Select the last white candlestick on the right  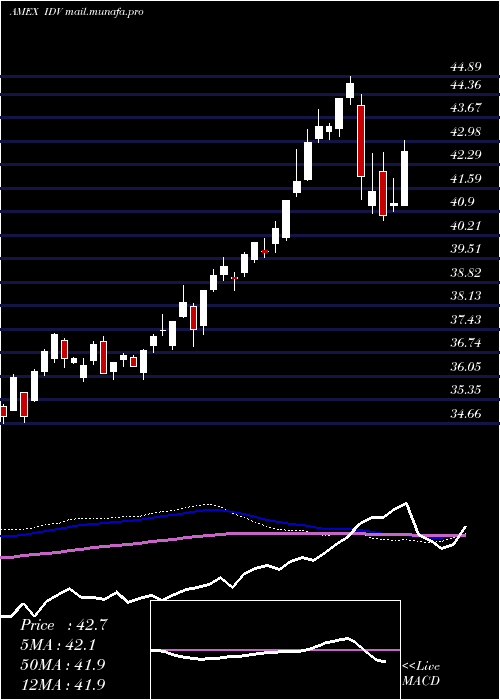(404, 178)
